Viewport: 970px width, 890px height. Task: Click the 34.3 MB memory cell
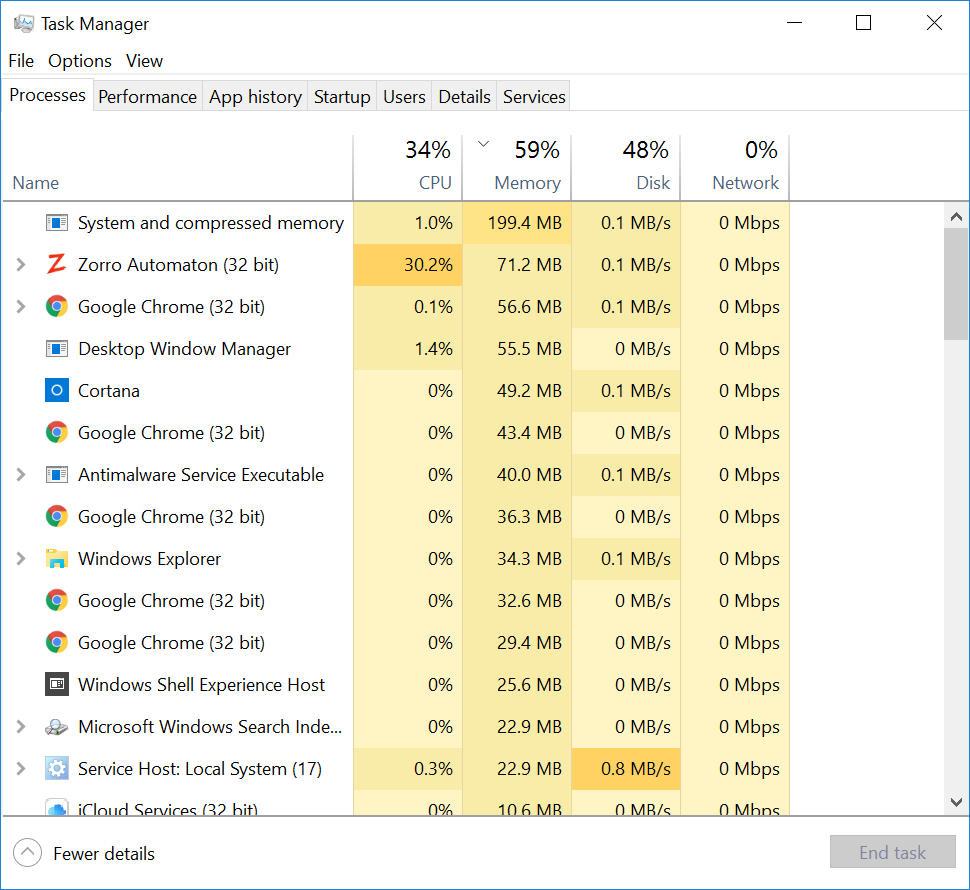[517, 558]
